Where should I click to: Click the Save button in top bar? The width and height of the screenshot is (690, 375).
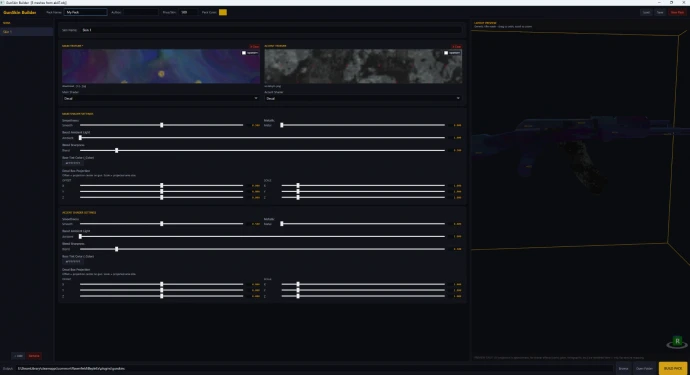(x=660, y=12)
